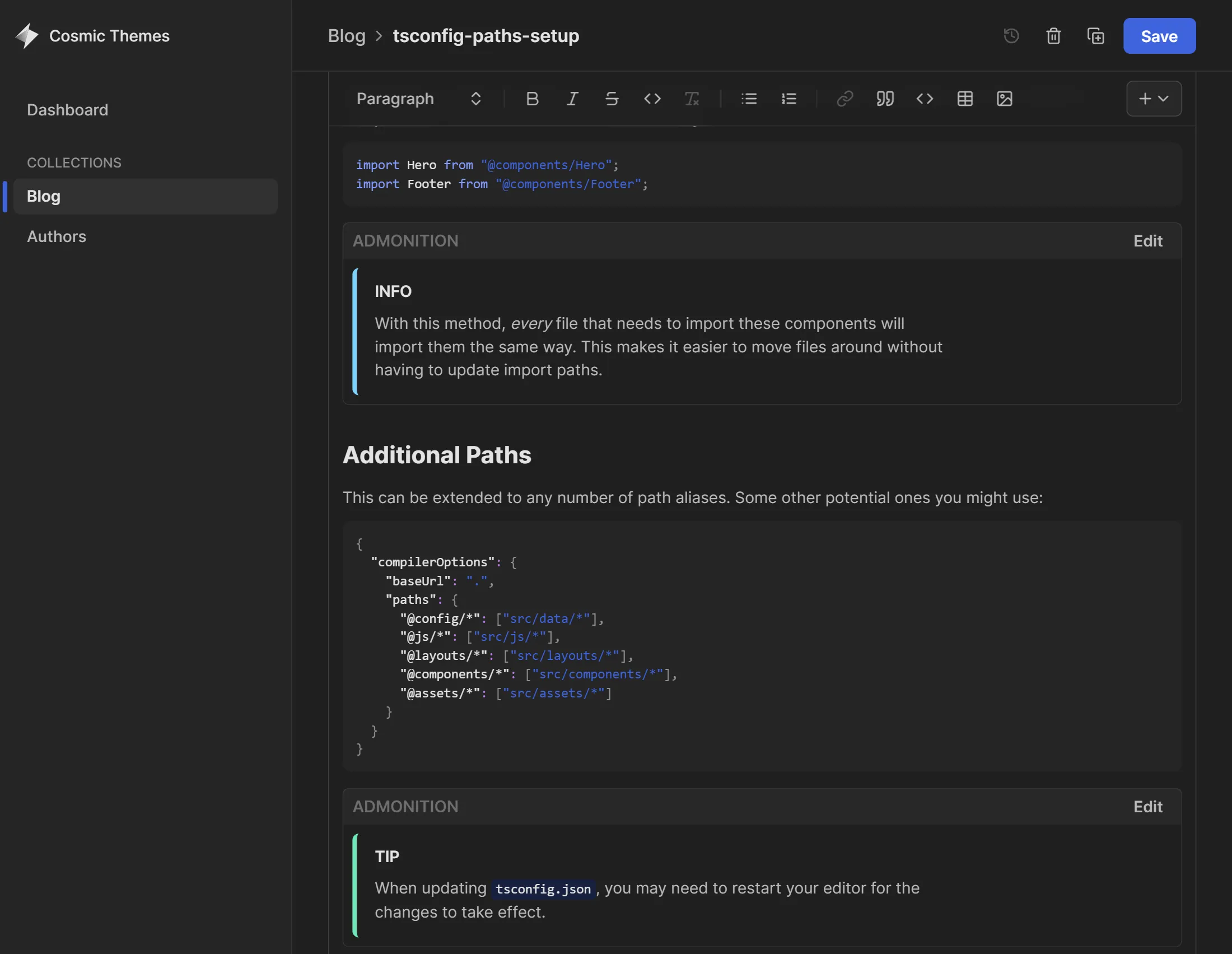This screenshot has height=954, width=1232.
Task: Duplicate entry with the copy icon
Action: point(1095,36)
